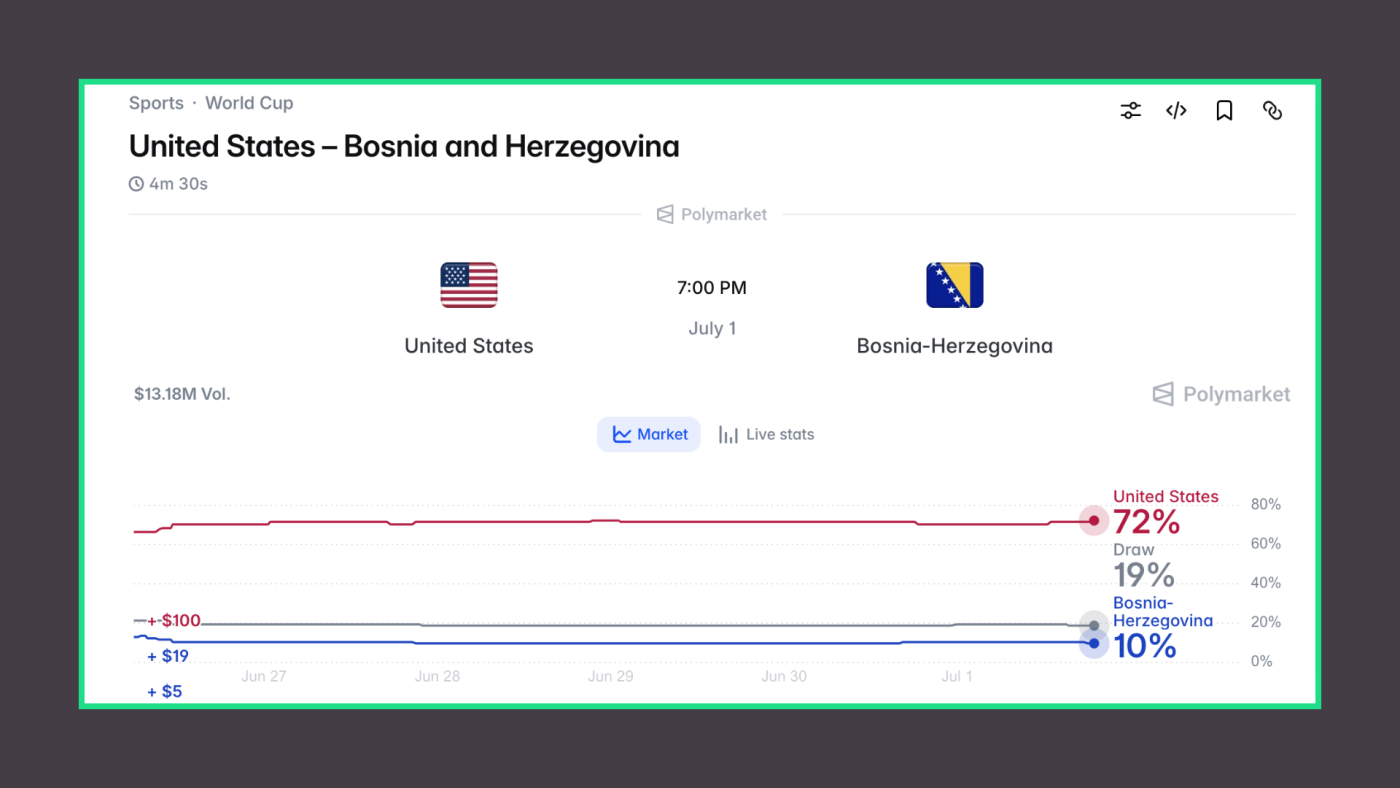
Task: Click the Polymarket watermark near the volume
Action: [1221, 394]
